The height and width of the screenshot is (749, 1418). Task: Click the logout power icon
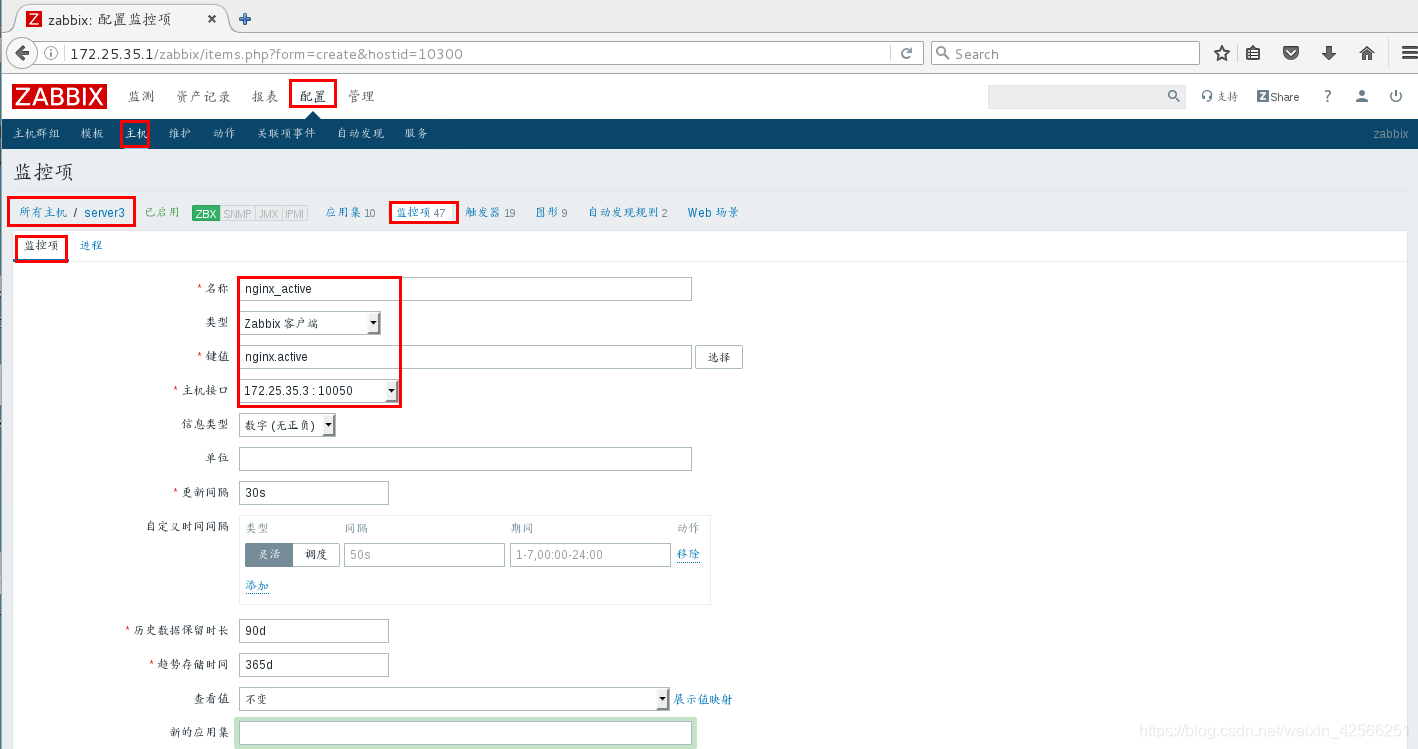(x=1396, y=96)
